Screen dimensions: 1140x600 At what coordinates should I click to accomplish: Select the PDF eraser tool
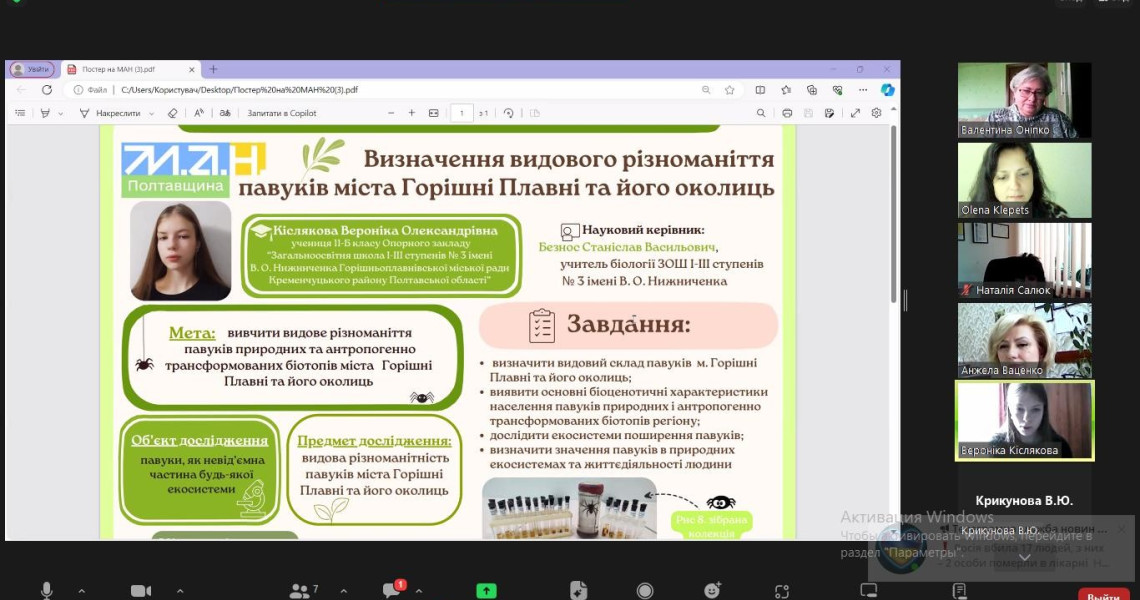(x=172, y=113)
